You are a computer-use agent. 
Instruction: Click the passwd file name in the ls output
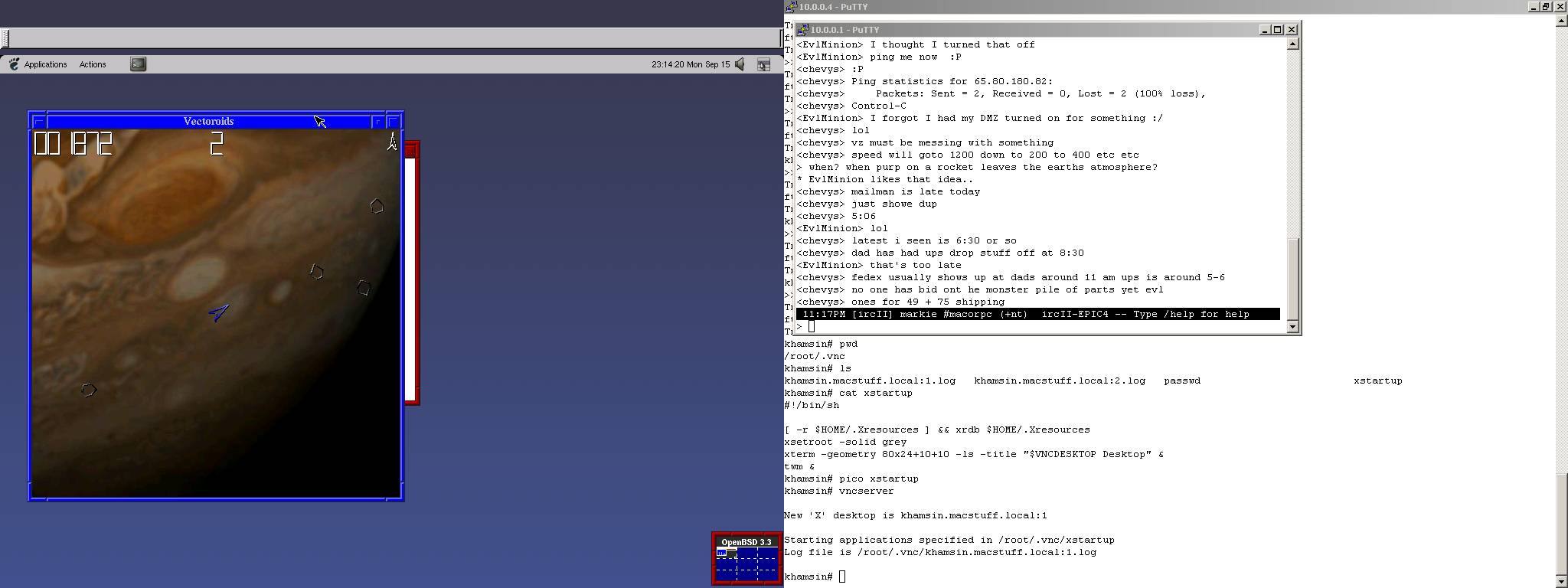pos(1182,381)
